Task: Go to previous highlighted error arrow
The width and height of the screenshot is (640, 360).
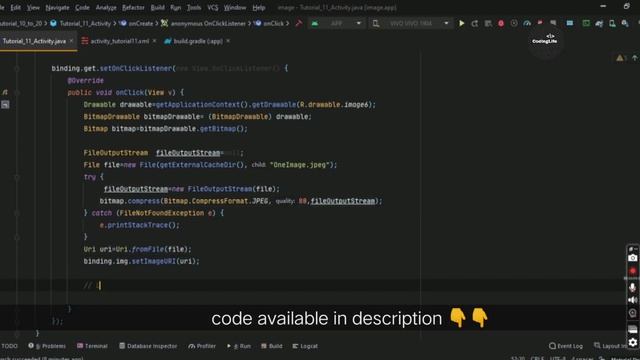Action: click(635, 58)
